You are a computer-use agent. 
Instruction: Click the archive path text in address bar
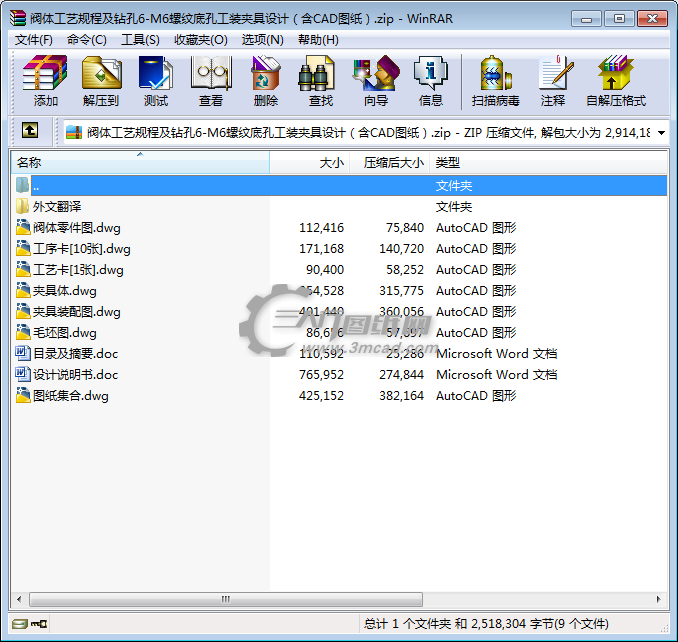tap(368, 132)
